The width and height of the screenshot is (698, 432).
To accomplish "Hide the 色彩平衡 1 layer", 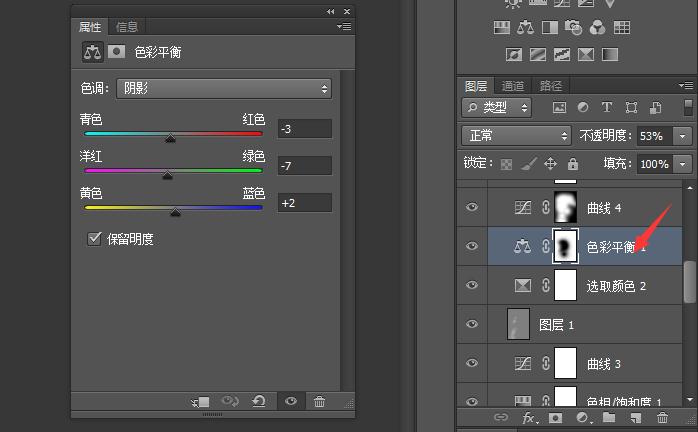I will point(472,246).
